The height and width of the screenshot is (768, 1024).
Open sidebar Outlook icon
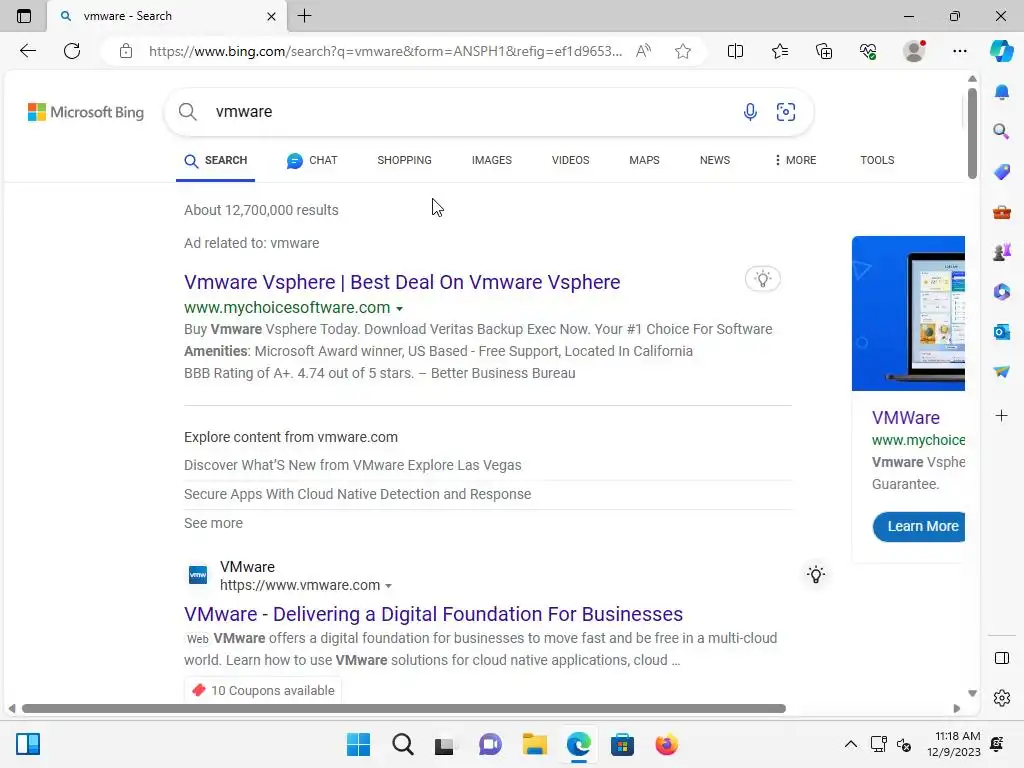click(x=1001, y=332)
